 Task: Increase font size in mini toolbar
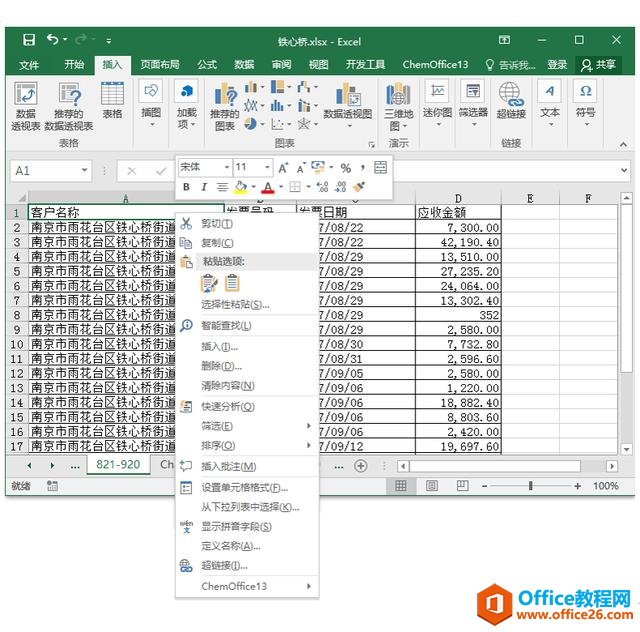(283, 168)
